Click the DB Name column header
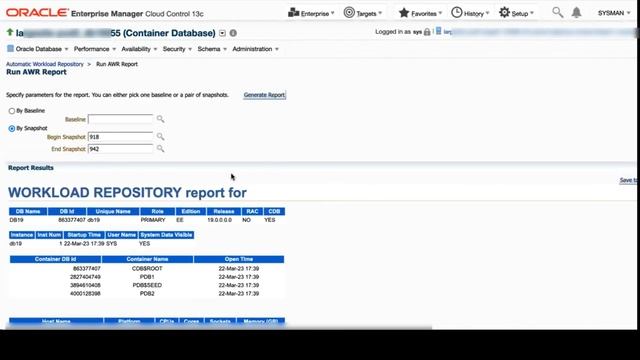The height and width of the screenshot is (360, 640). [28, 211]
